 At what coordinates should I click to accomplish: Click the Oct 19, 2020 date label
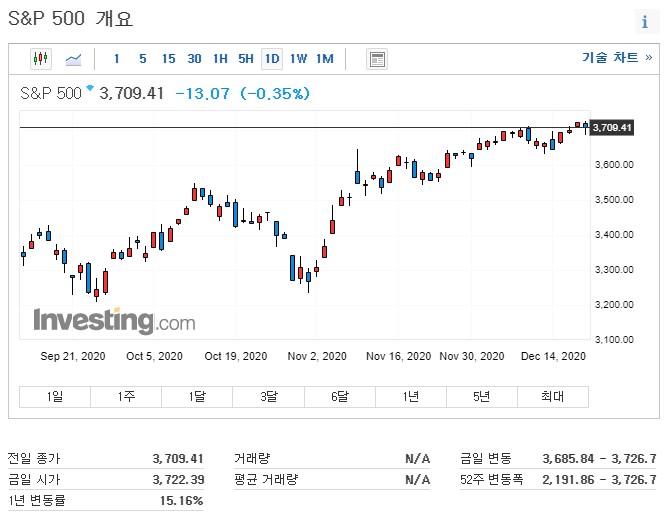click(236, 356)
